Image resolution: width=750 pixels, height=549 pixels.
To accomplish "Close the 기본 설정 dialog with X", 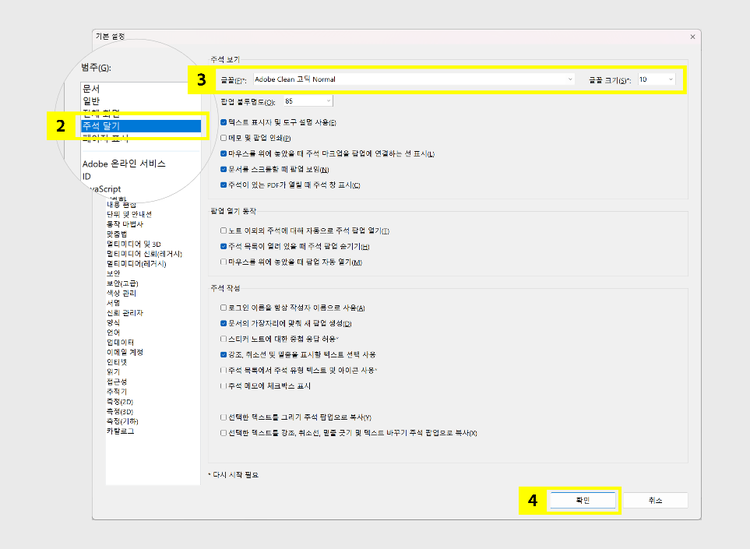I will pos(692,37).
